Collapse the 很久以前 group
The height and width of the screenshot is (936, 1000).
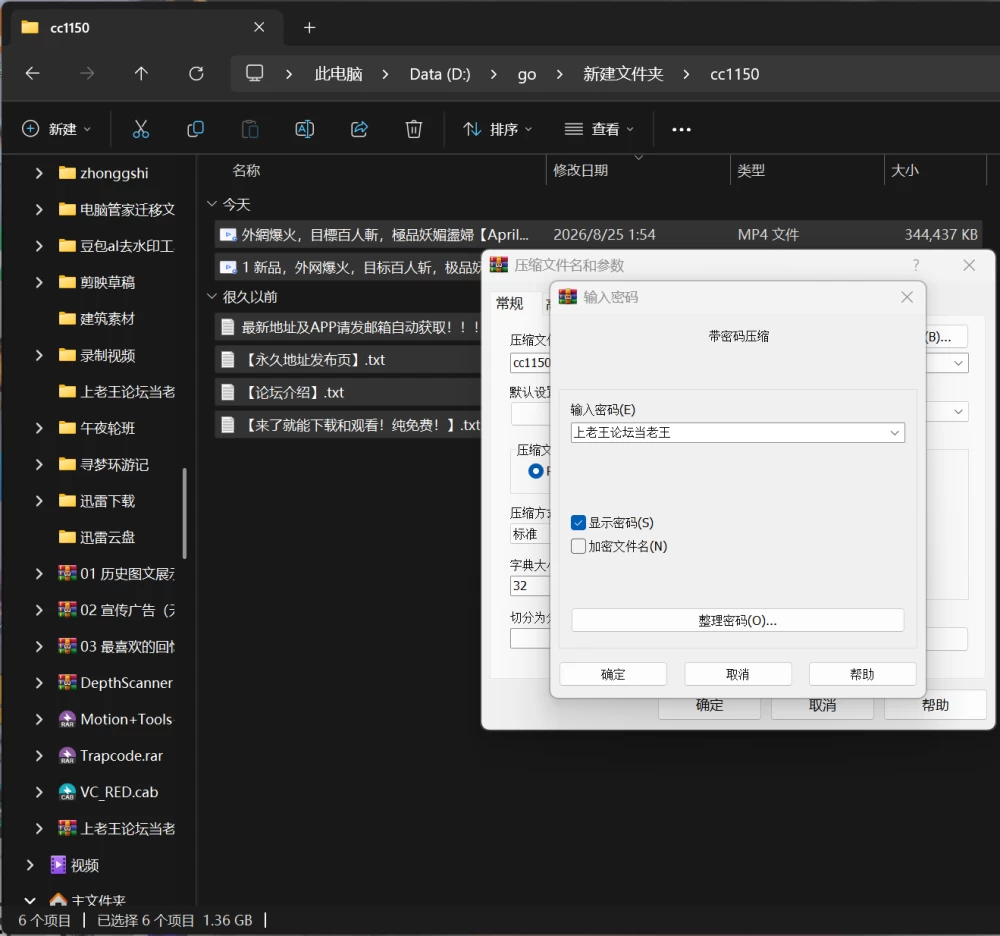click(x=212, y=296)
